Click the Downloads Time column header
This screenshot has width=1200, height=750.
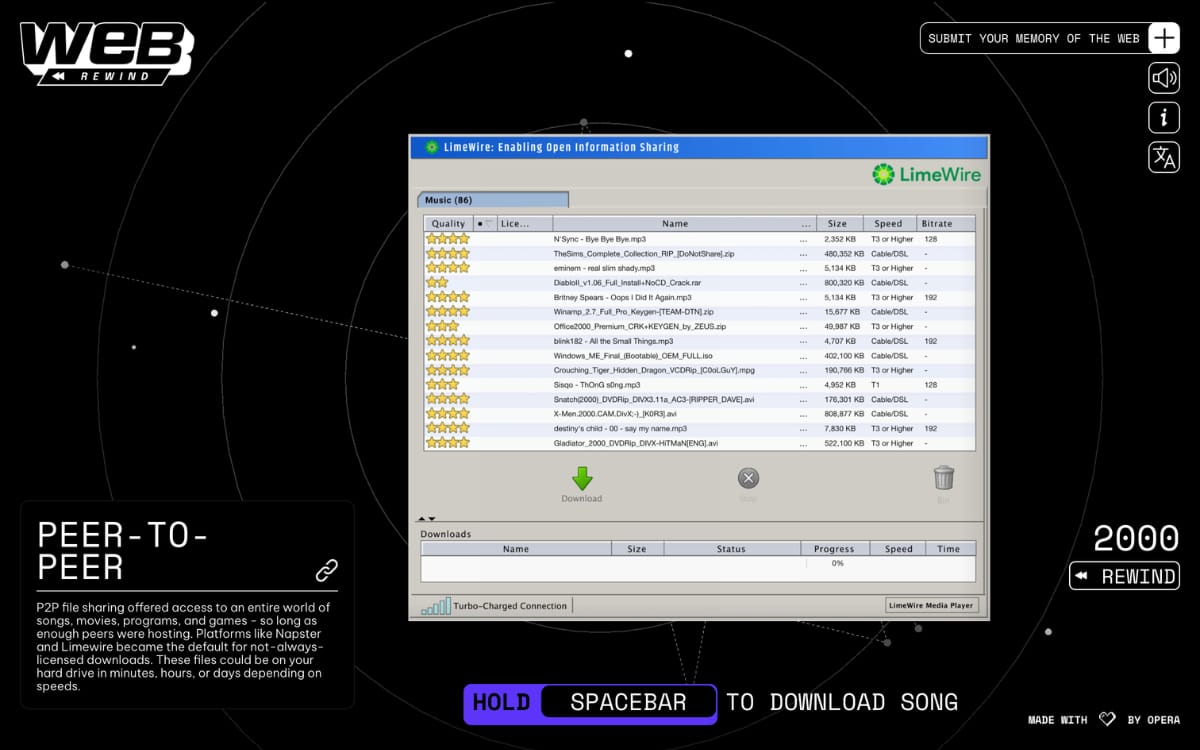(x=949, y=549)
